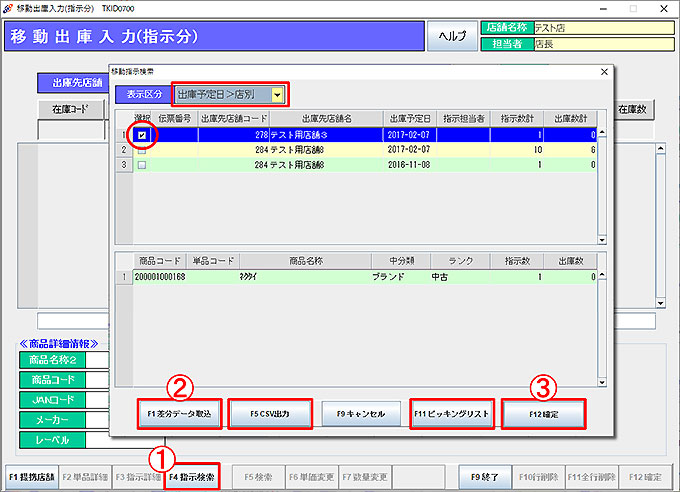The image size is (680, 492).
Task: Click F12 確定 button in dialog
Action: tap(543, 414)
